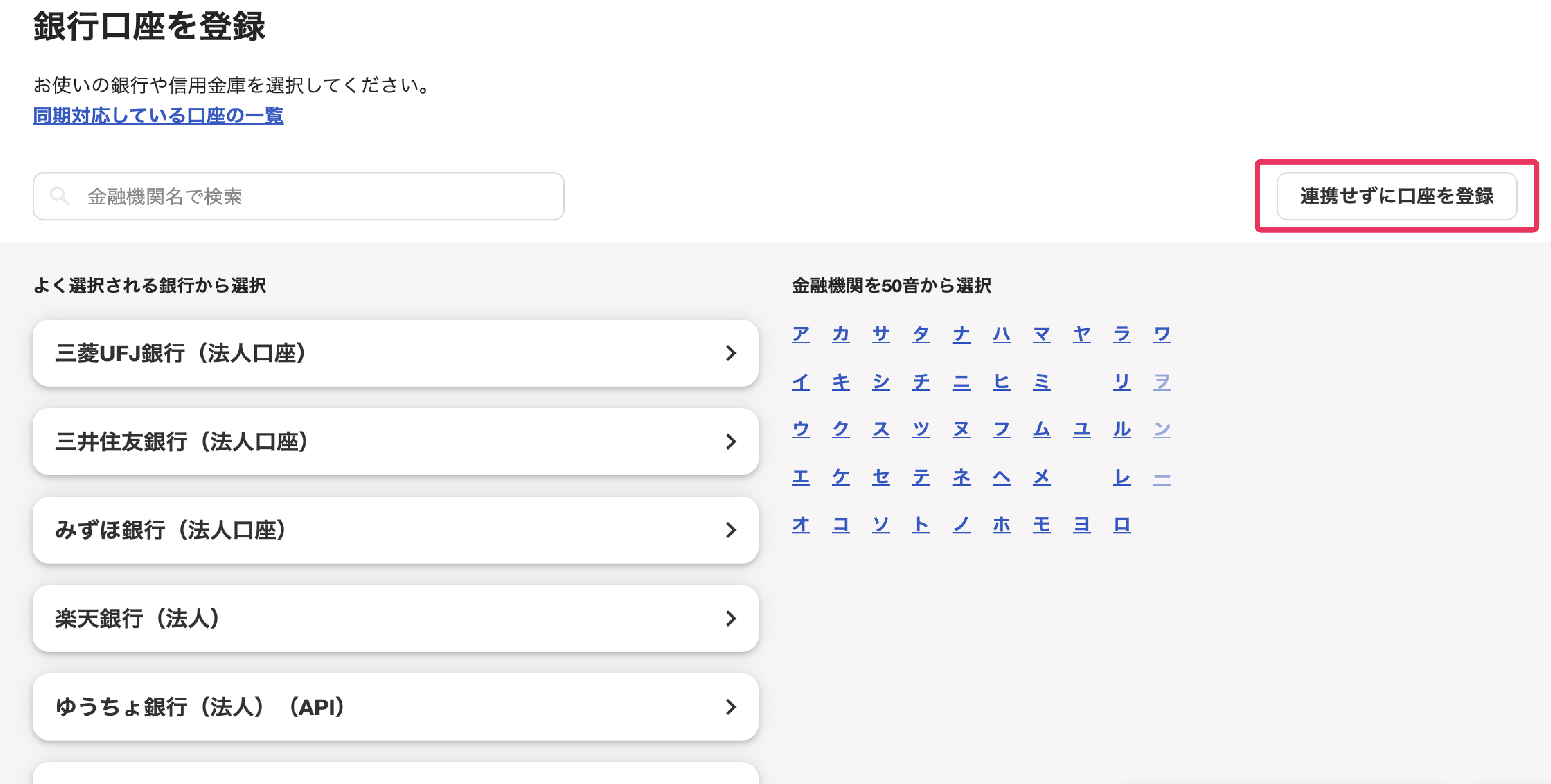The image size is (1551, 784).
Task: Filter institutions by ヤ
Action: [x=1082, y=334]
